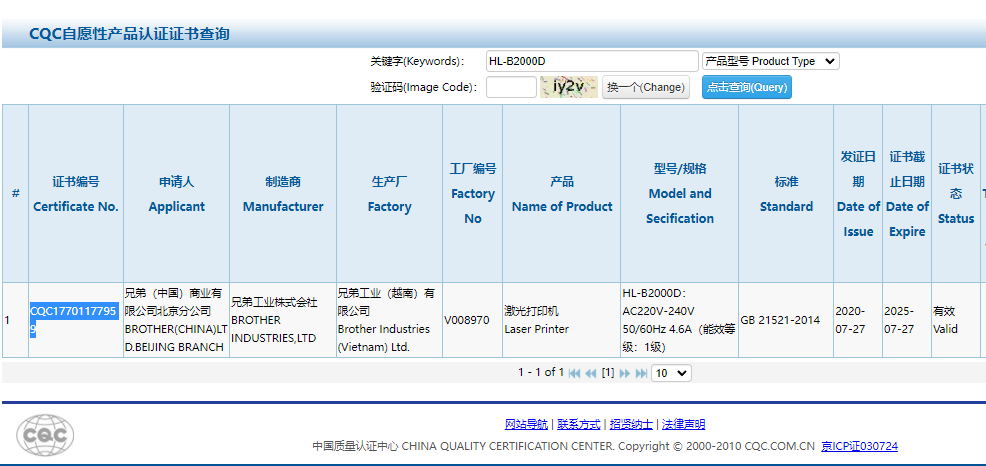
Task: Click the page title CQC自愿性产品认证证书查询
Action: tap(130, 34)
